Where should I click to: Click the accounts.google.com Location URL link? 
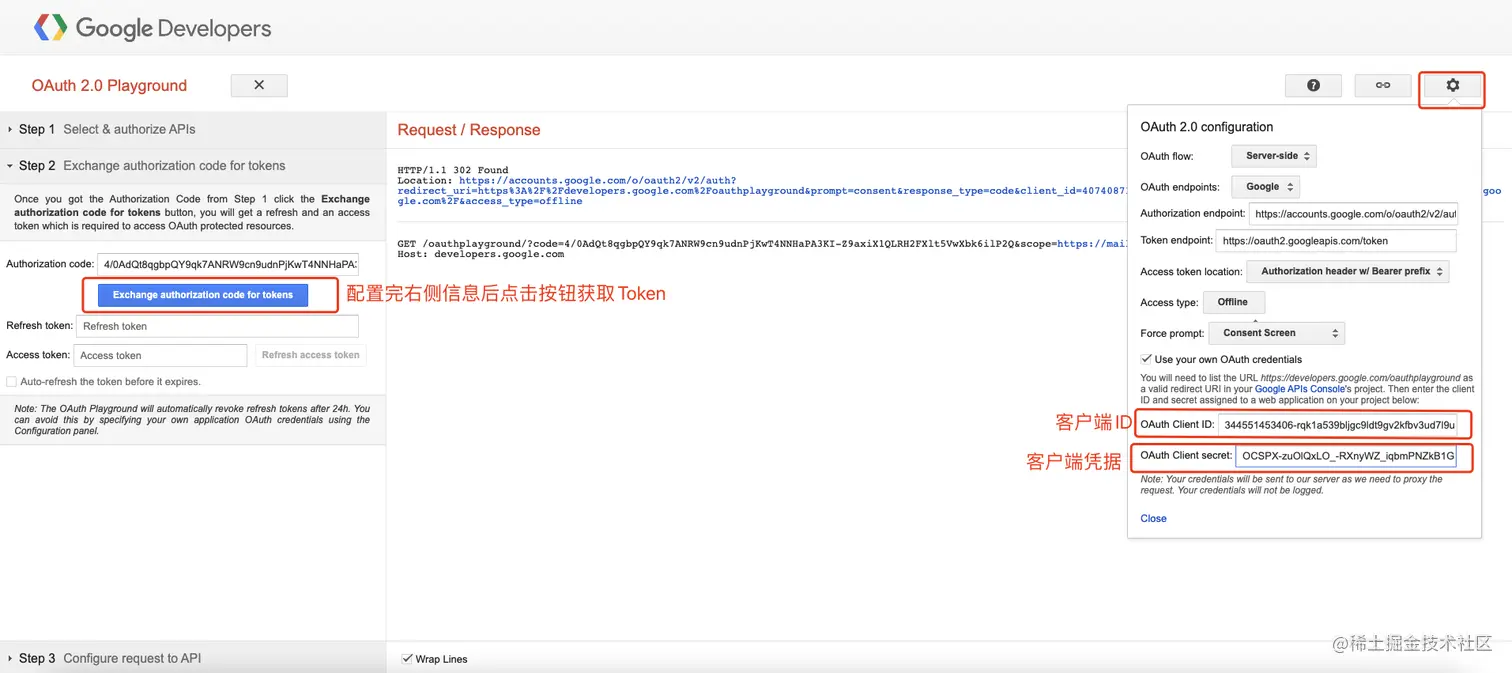[598, 181]
